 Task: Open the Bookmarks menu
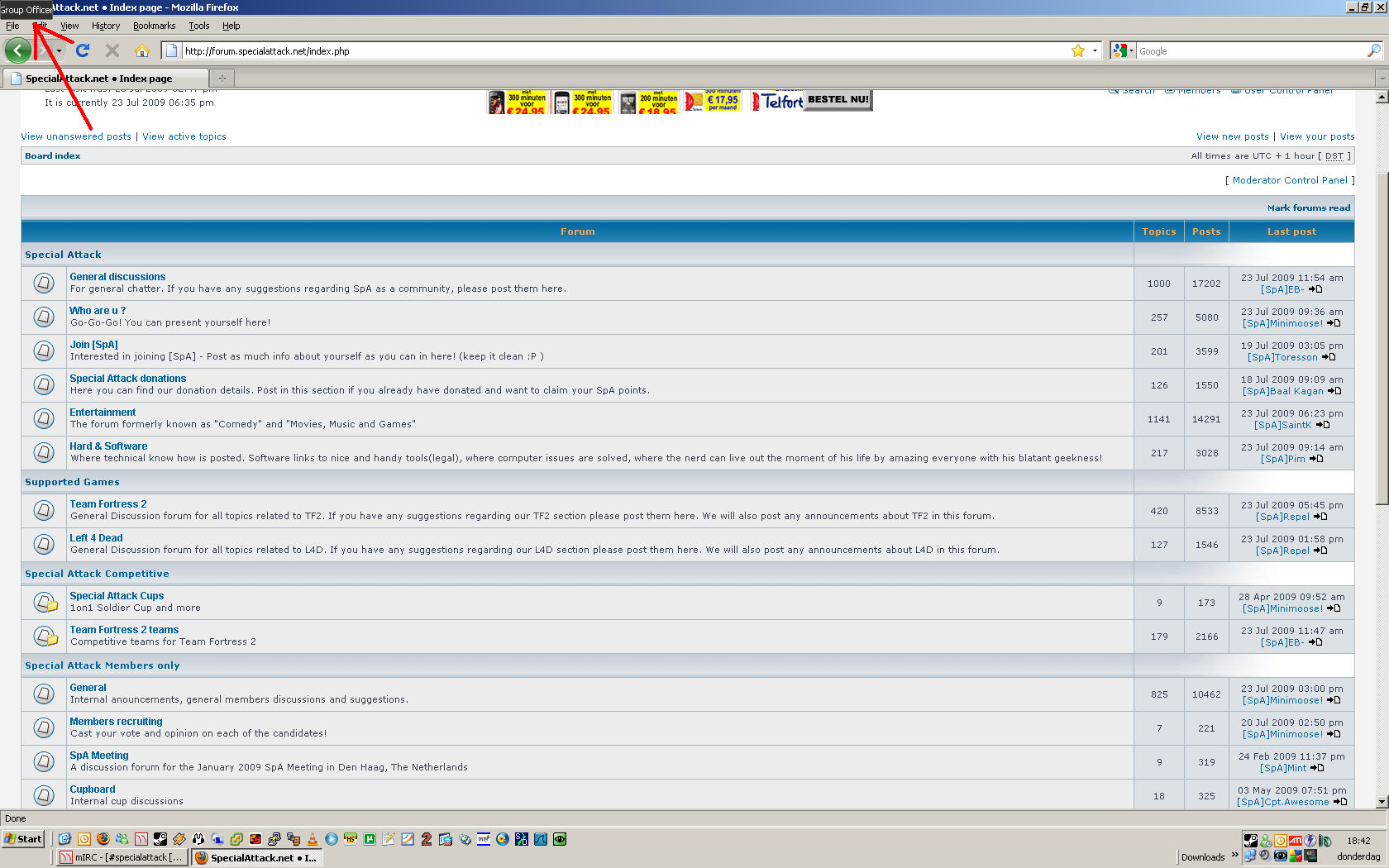[154, 26]
